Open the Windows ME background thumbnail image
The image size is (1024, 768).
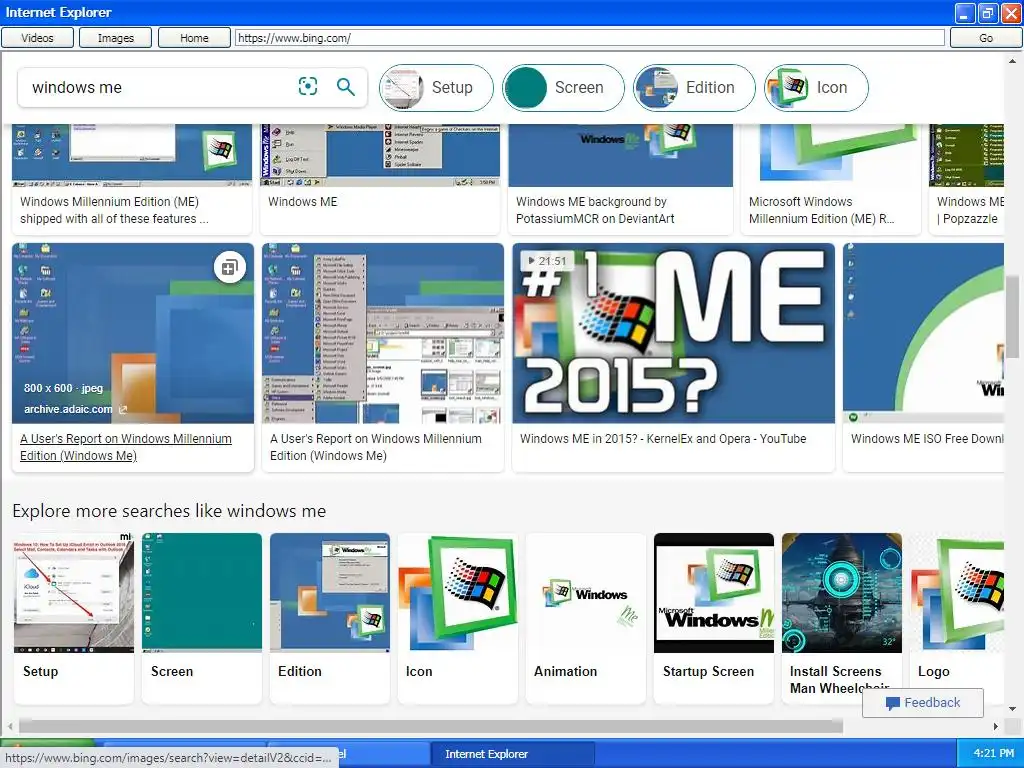tap(620, 155)
